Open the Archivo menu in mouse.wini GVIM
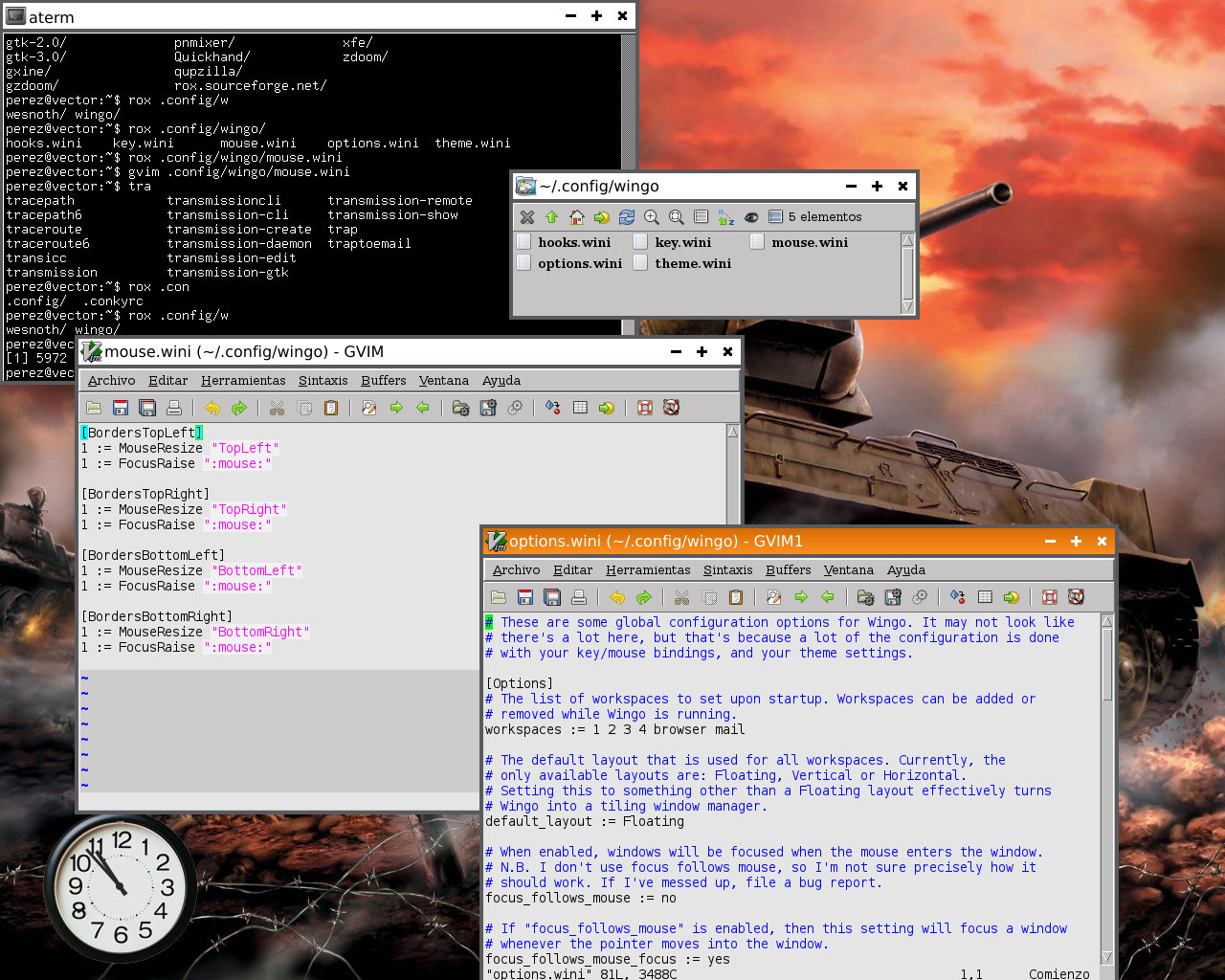This screenshot has width=1225, height=980. [x=112, y=381]
